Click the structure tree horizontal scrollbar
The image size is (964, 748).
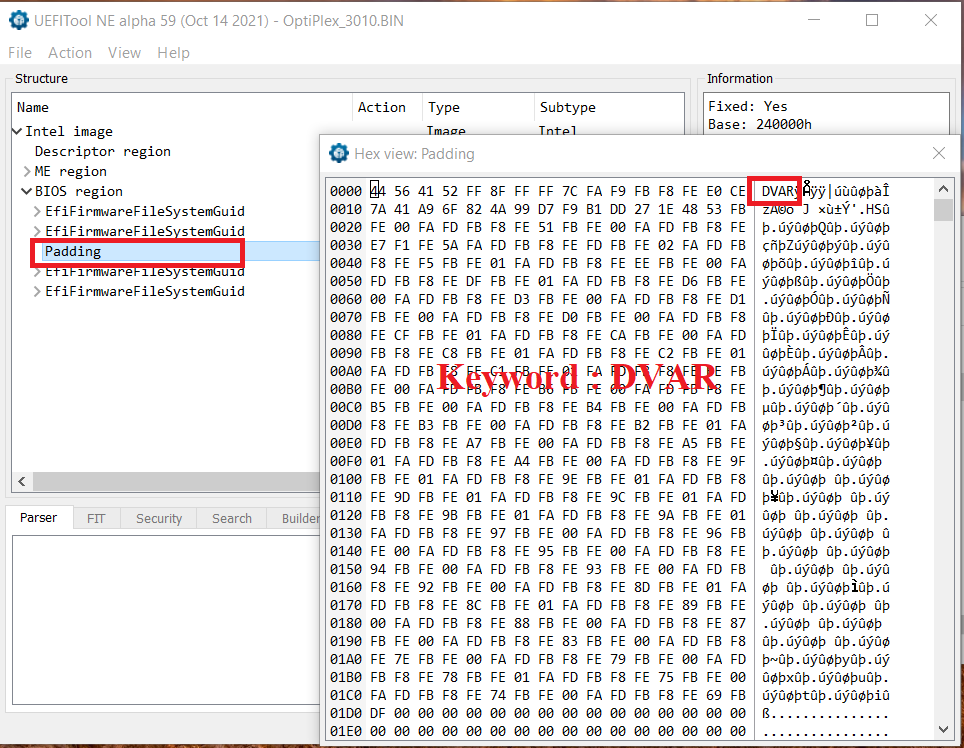point(177,481)
